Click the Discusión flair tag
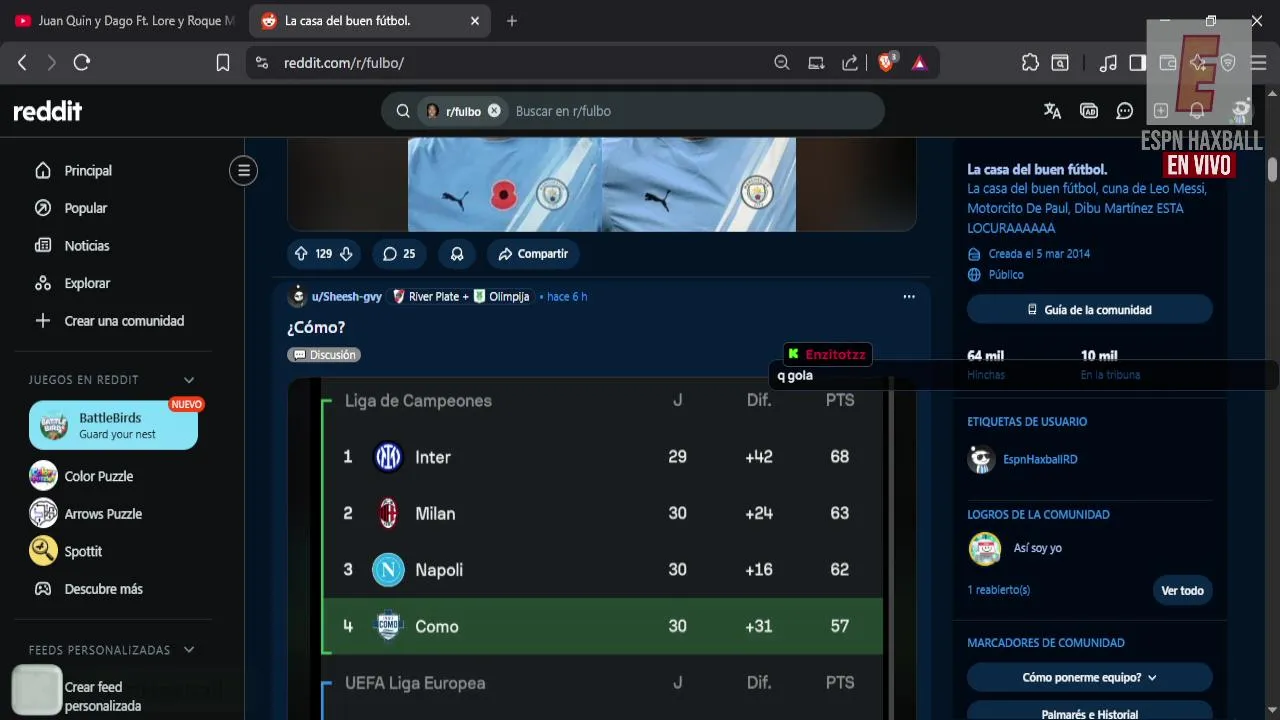This screenshot has width=1280, height=720. coord(323,355)
